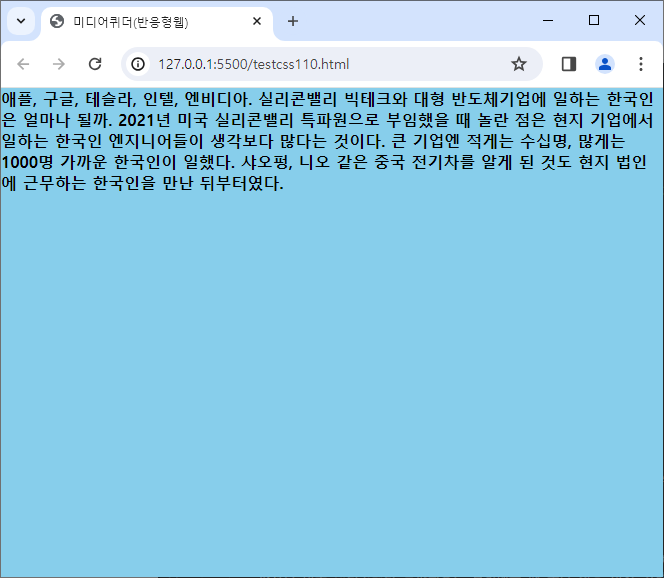Toggle the browser side panel
The height and width of the screenshot is (578, 664).
(x=569, y=64)
